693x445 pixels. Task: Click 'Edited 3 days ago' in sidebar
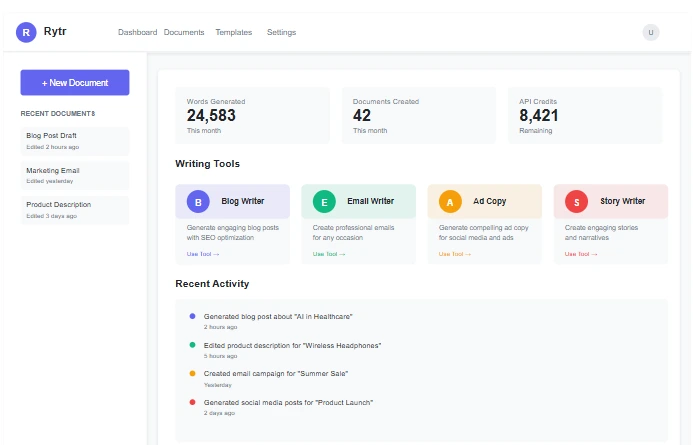[51, 216]
